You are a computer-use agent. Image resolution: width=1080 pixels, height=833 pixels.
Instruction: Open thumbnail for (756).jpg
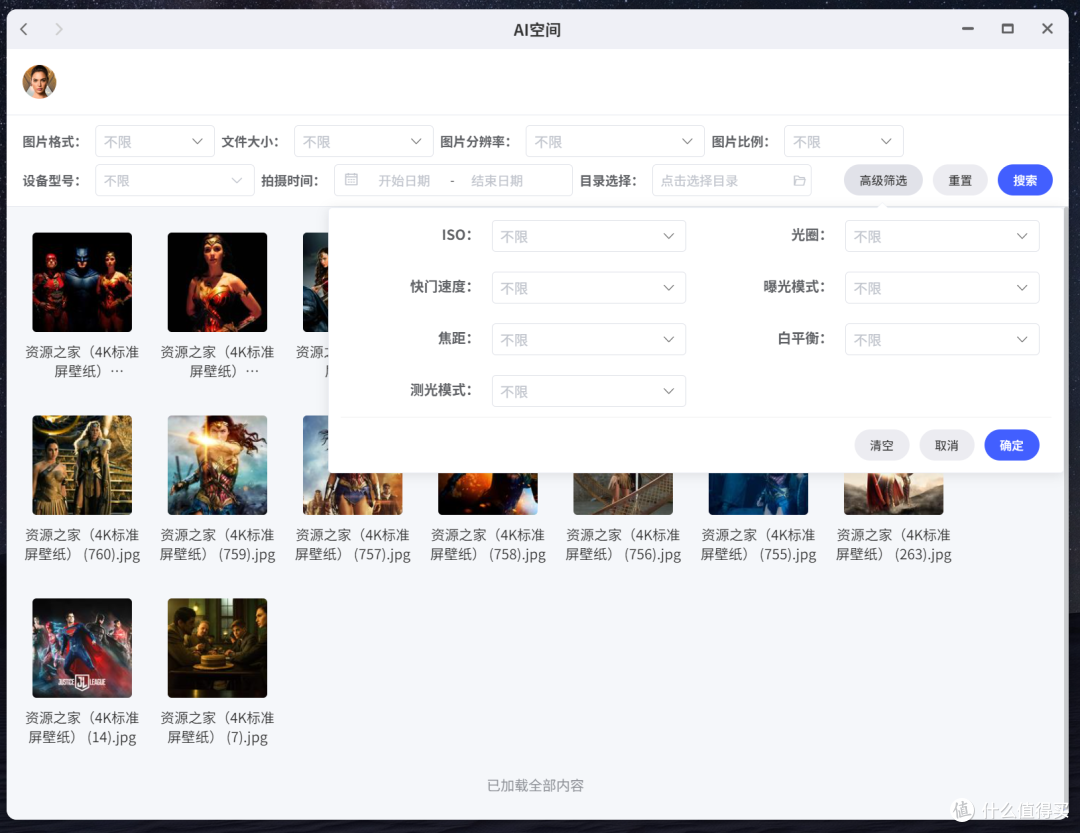[623, 494]
